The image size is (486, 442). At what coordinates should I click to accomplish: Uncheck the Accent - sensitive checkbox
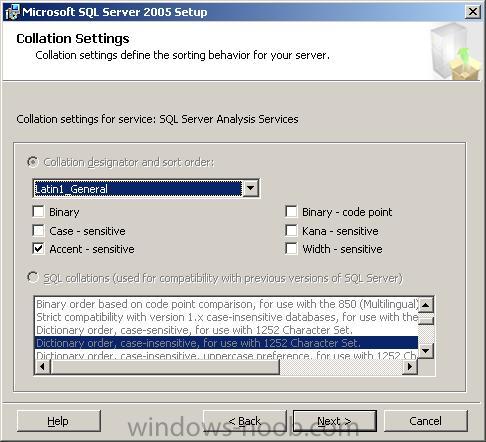tap(39, 249)
